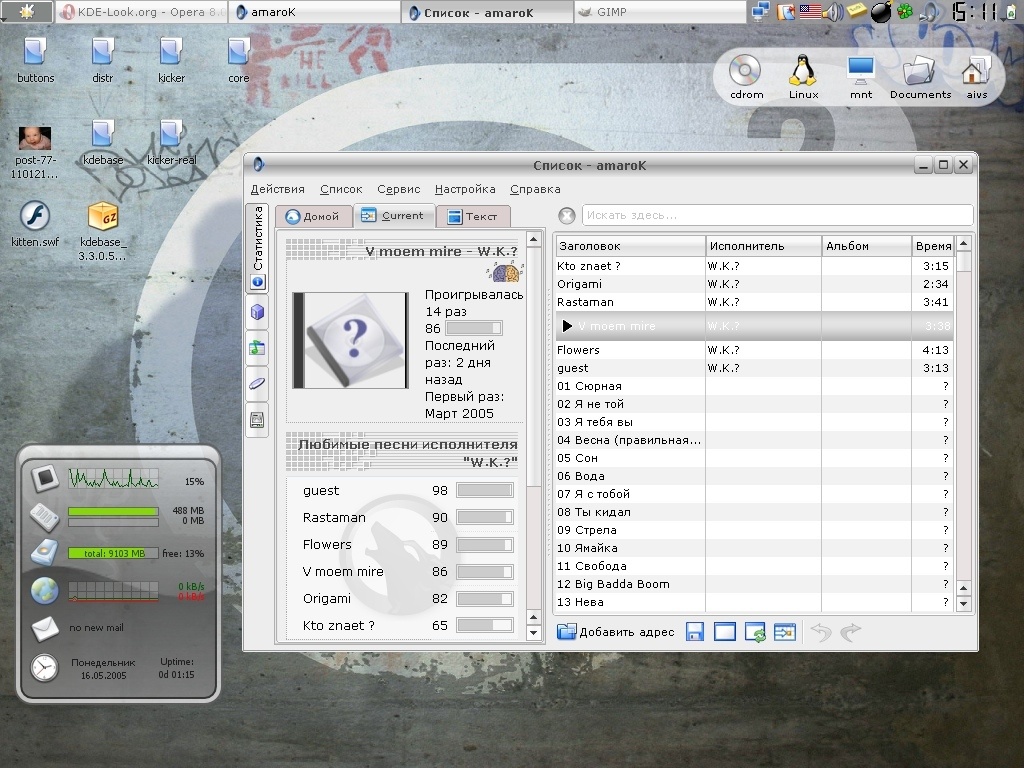Select the 13 Нева track
This screenshot has height=768, width=1024.
754,602
